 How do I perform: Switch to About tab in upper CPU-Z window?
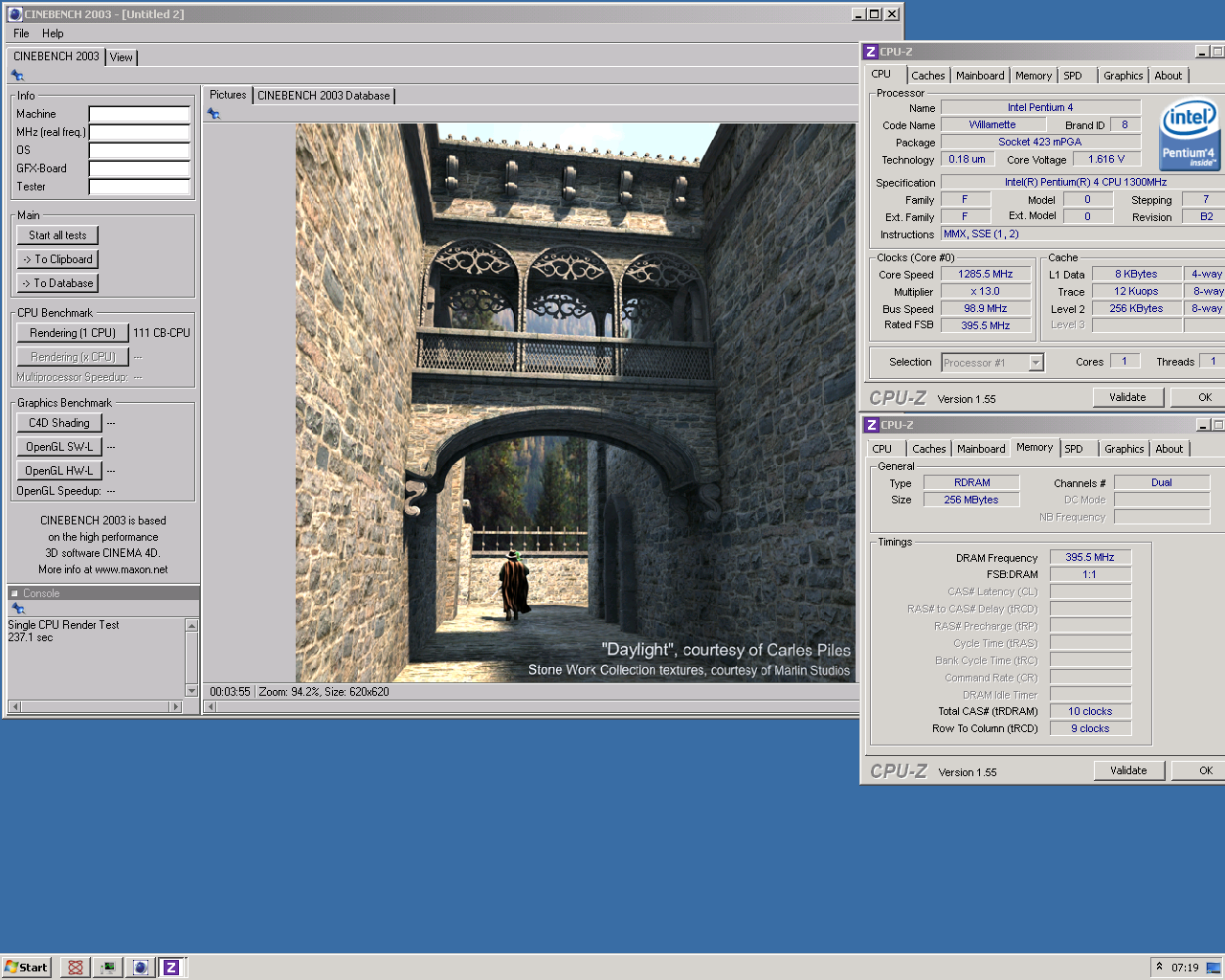[1169, 76]
